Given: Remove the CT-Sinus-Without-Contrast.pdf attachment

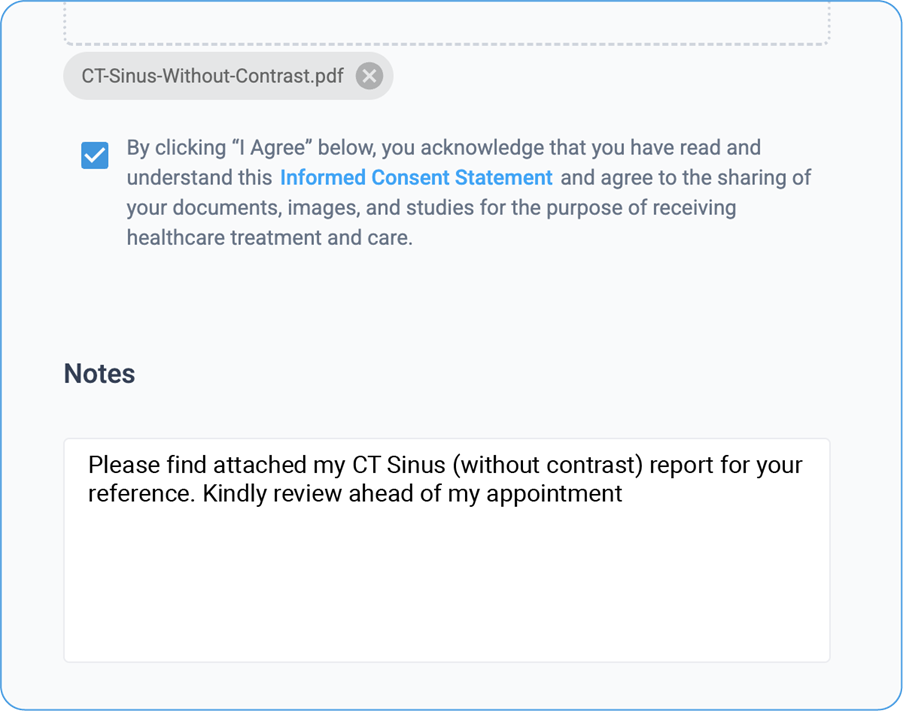Looking at the screenshot, I should point(369,76).
